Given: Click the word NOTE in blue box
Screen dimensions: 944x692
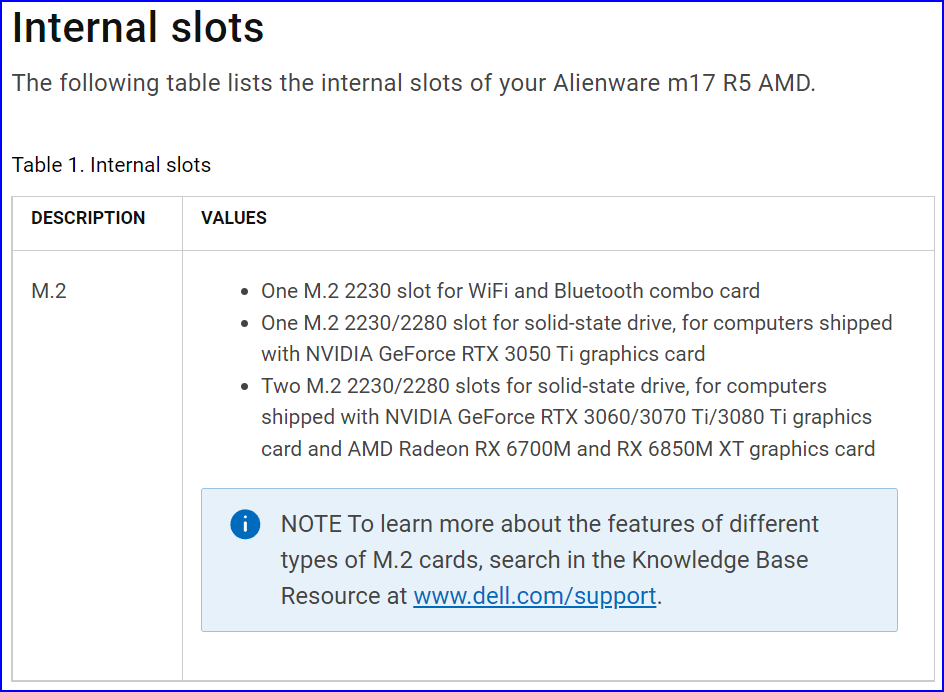Looking at the screenshot, I should tap(311, 524).
